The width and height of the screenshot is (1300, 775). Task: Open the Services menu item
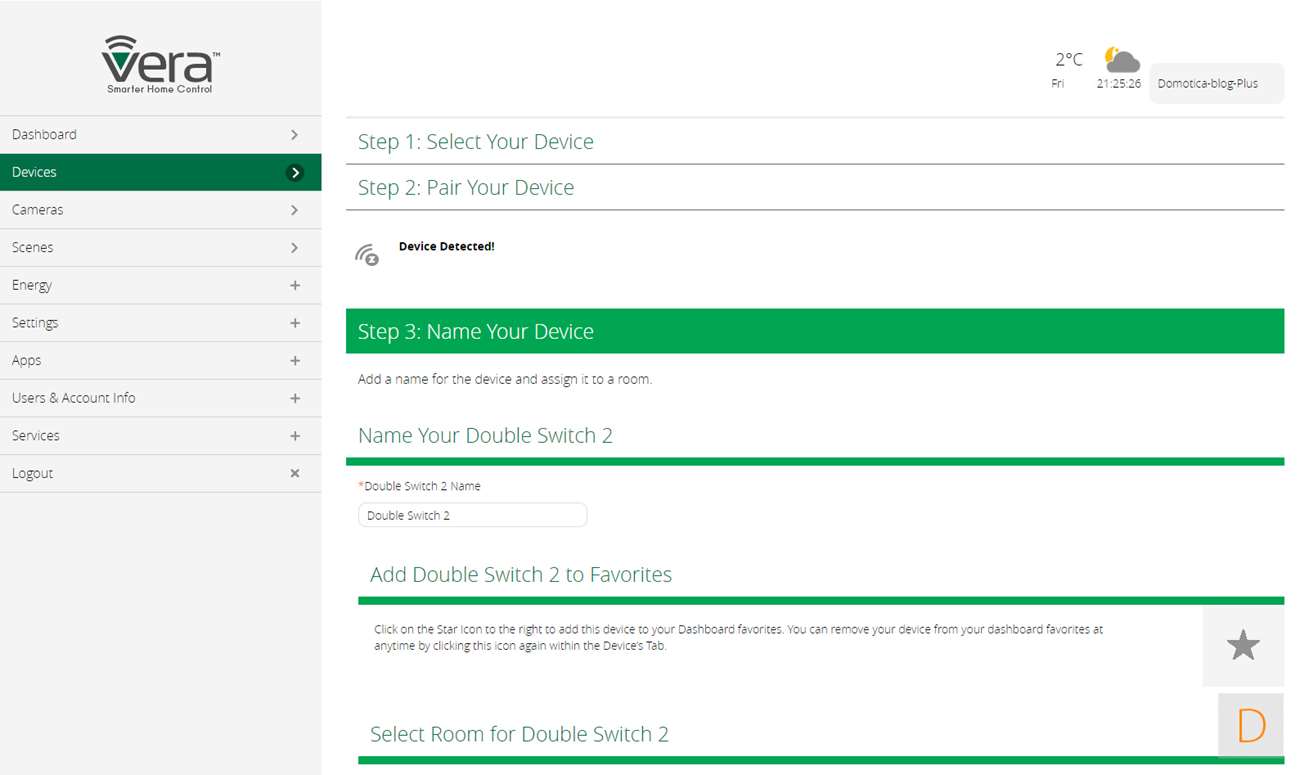pos(36,436)
